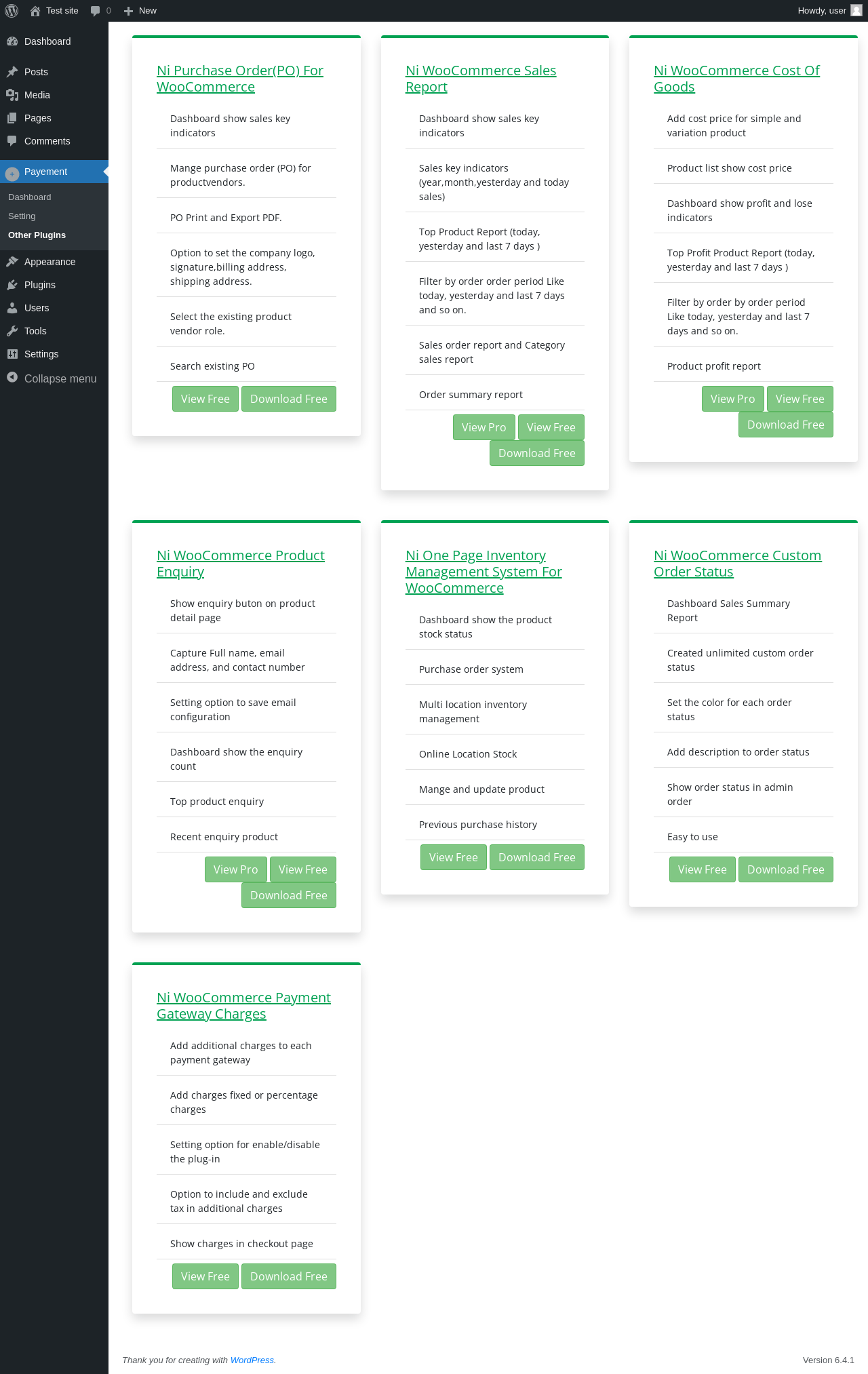Click the Appearance paintbrush icon
The height and width of the screenshot is (1374, 868).
tap(12, 262)
